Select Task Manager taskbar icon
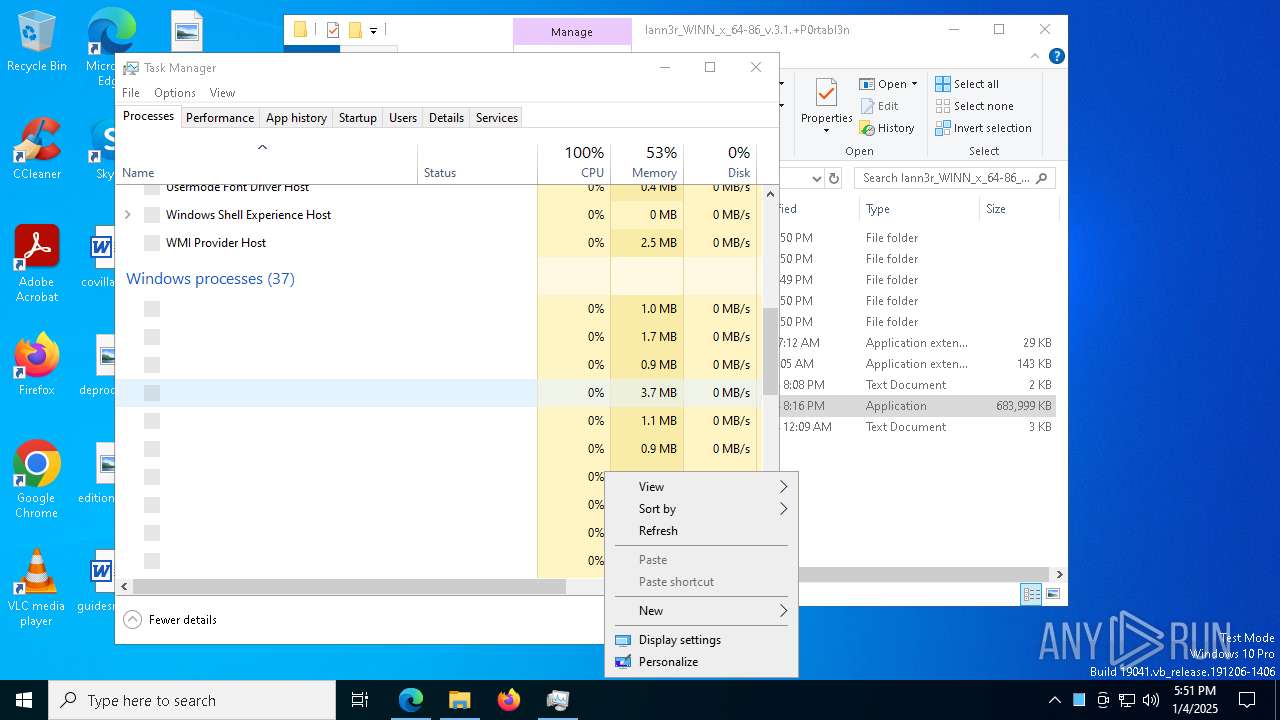 click(557, 700)
